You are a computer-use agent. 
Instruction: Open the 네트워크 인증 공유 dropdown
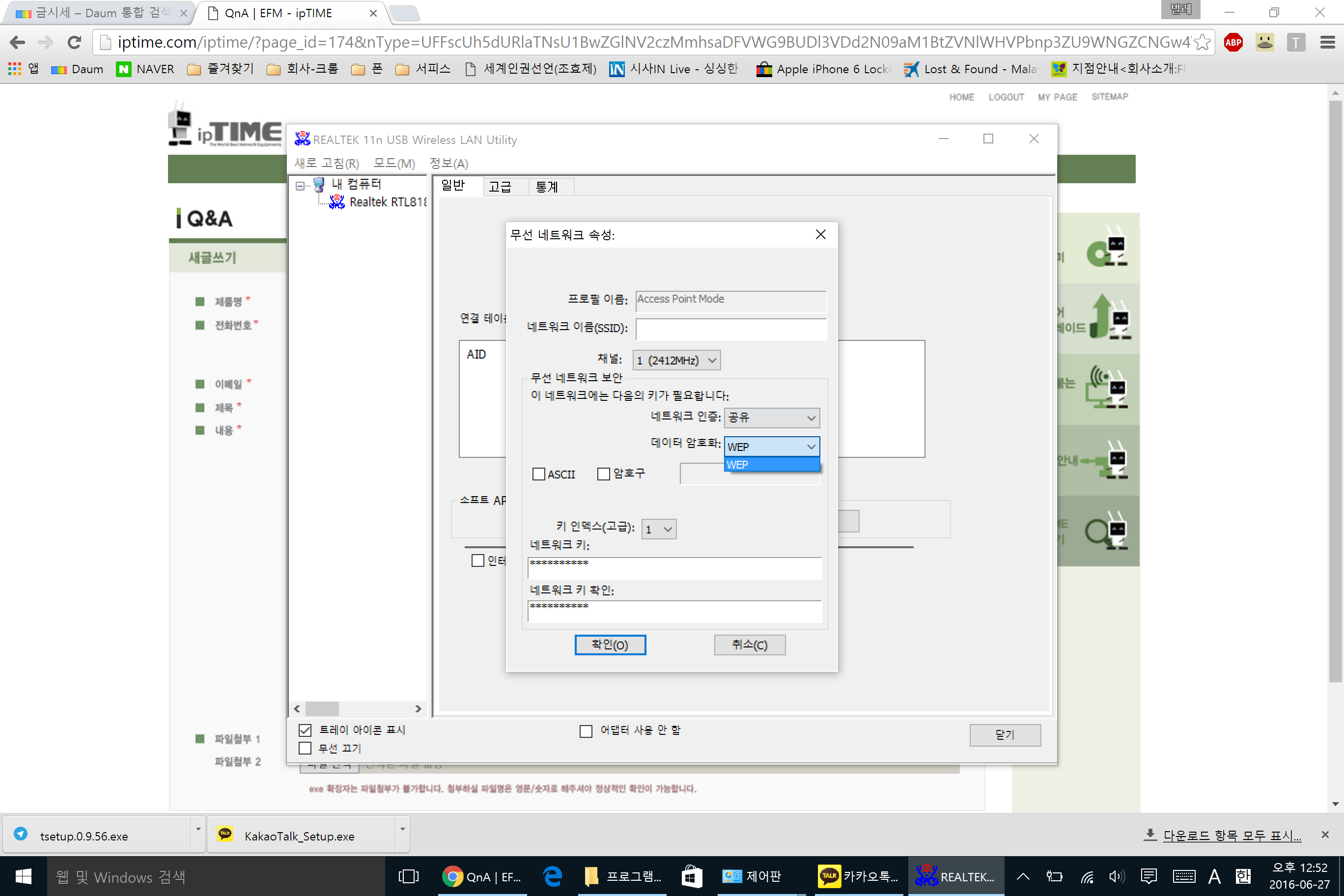click(771, 419)
